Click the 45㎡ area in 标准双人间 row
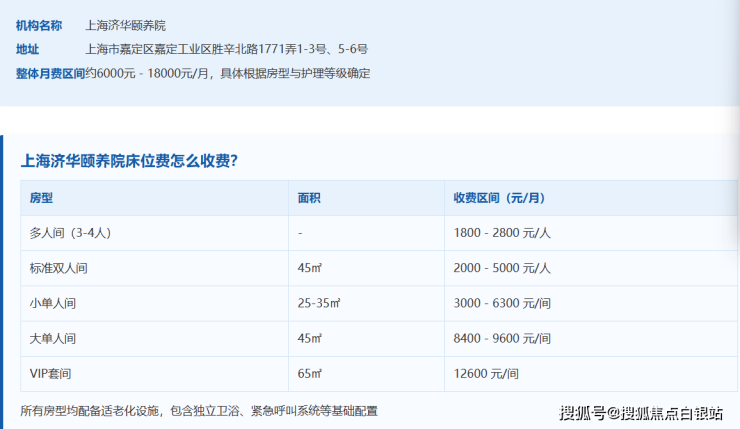This screenshot has height=429, width=740. click(x=310, y=269)
